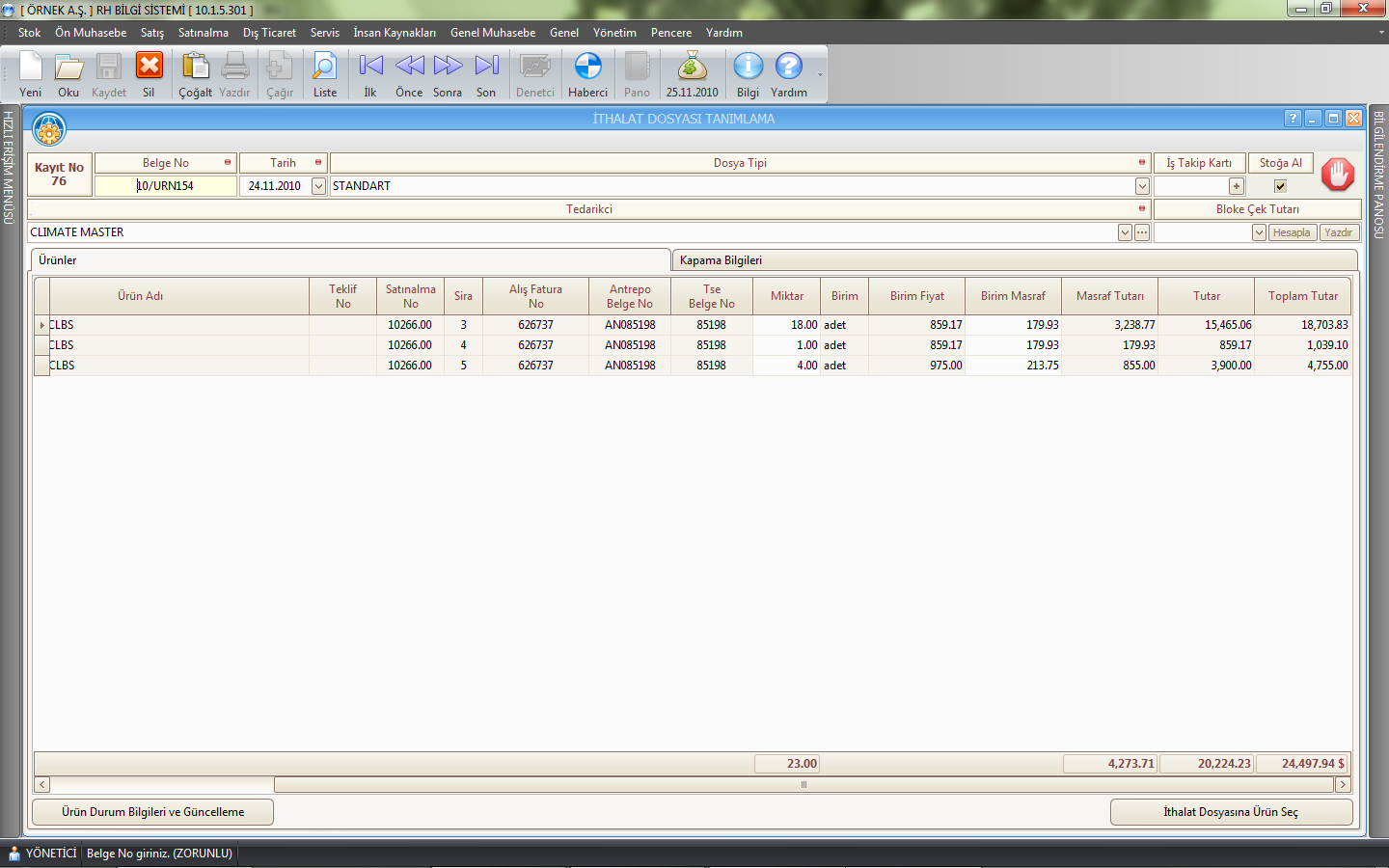The height and width of the screenshot is (868, 1389).
Task: Duplicate the record using the Çoğalt icon
Action: pos(195,68)
